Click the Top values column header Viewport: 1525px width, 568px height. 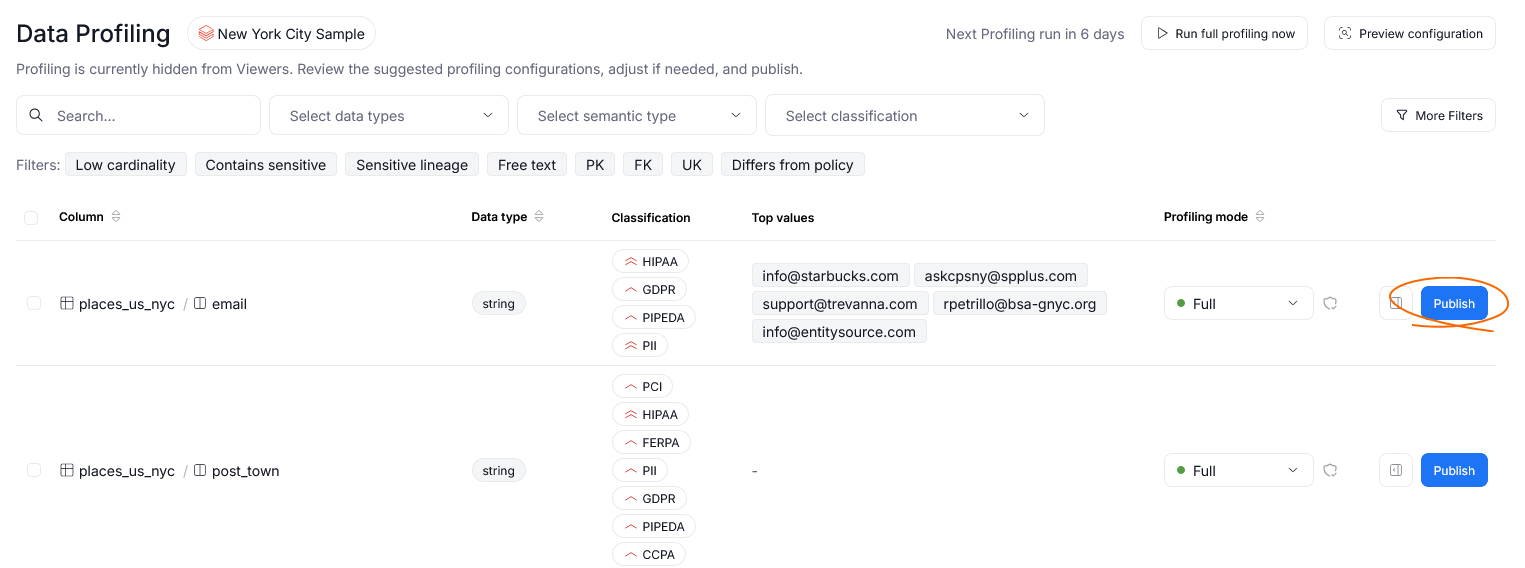pyautogui.click(x=783, y=217)
